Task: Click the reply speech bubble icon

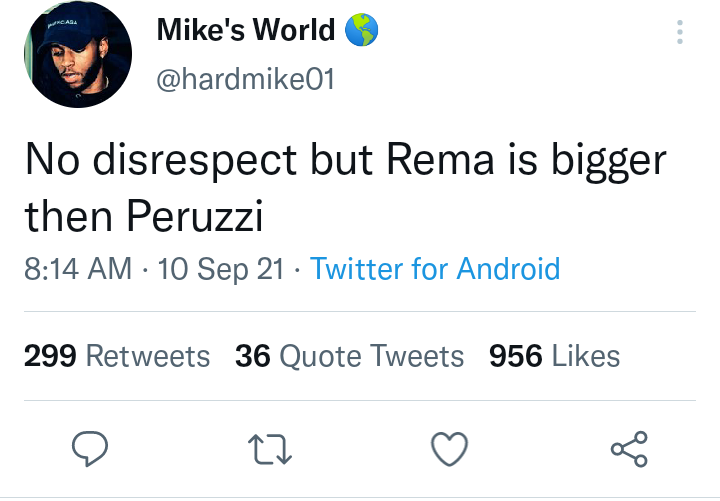Action: [x=91, y=449]
